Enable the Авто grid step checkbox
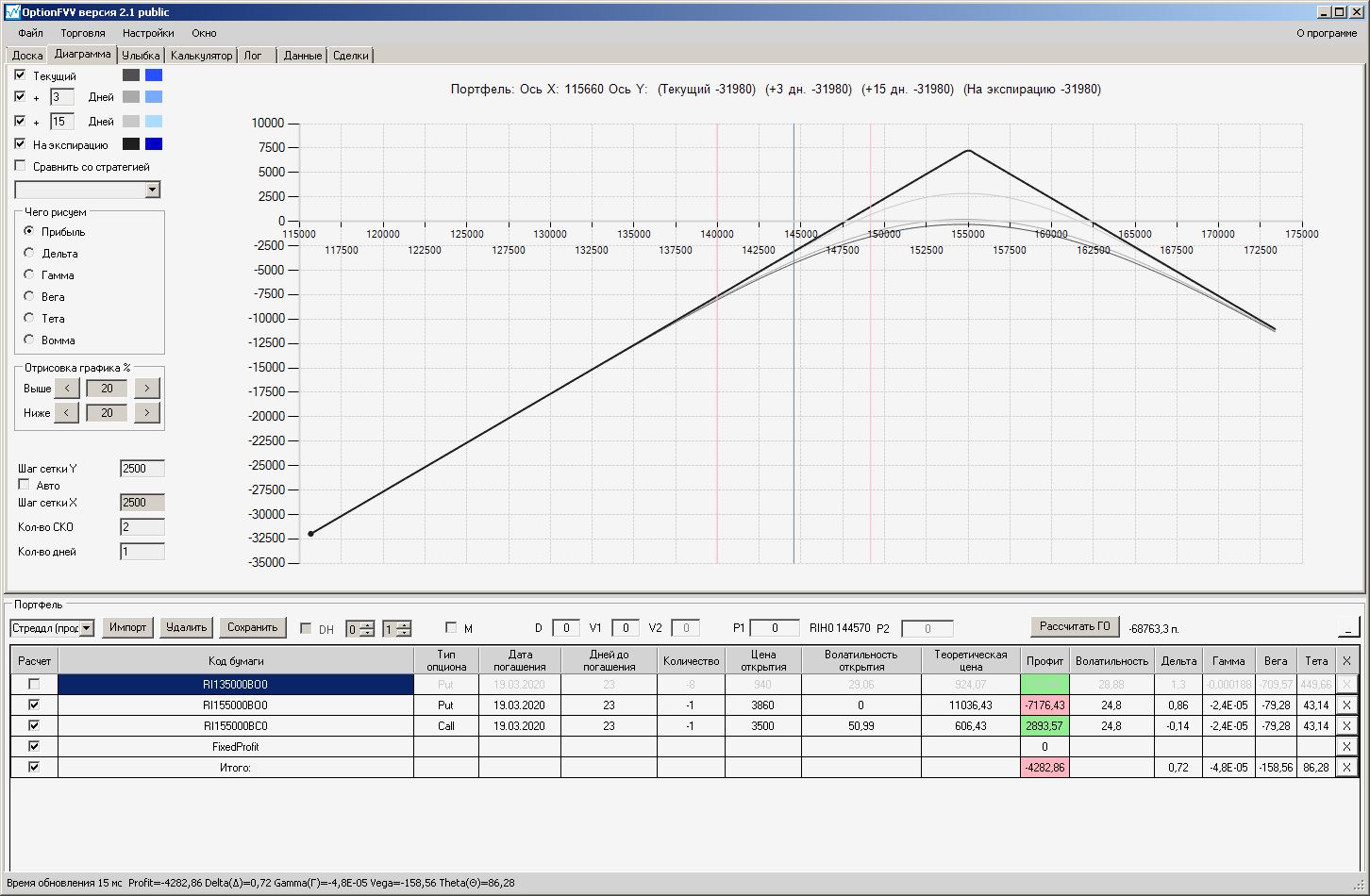1370x896 pixels. [x=25, y=485]
